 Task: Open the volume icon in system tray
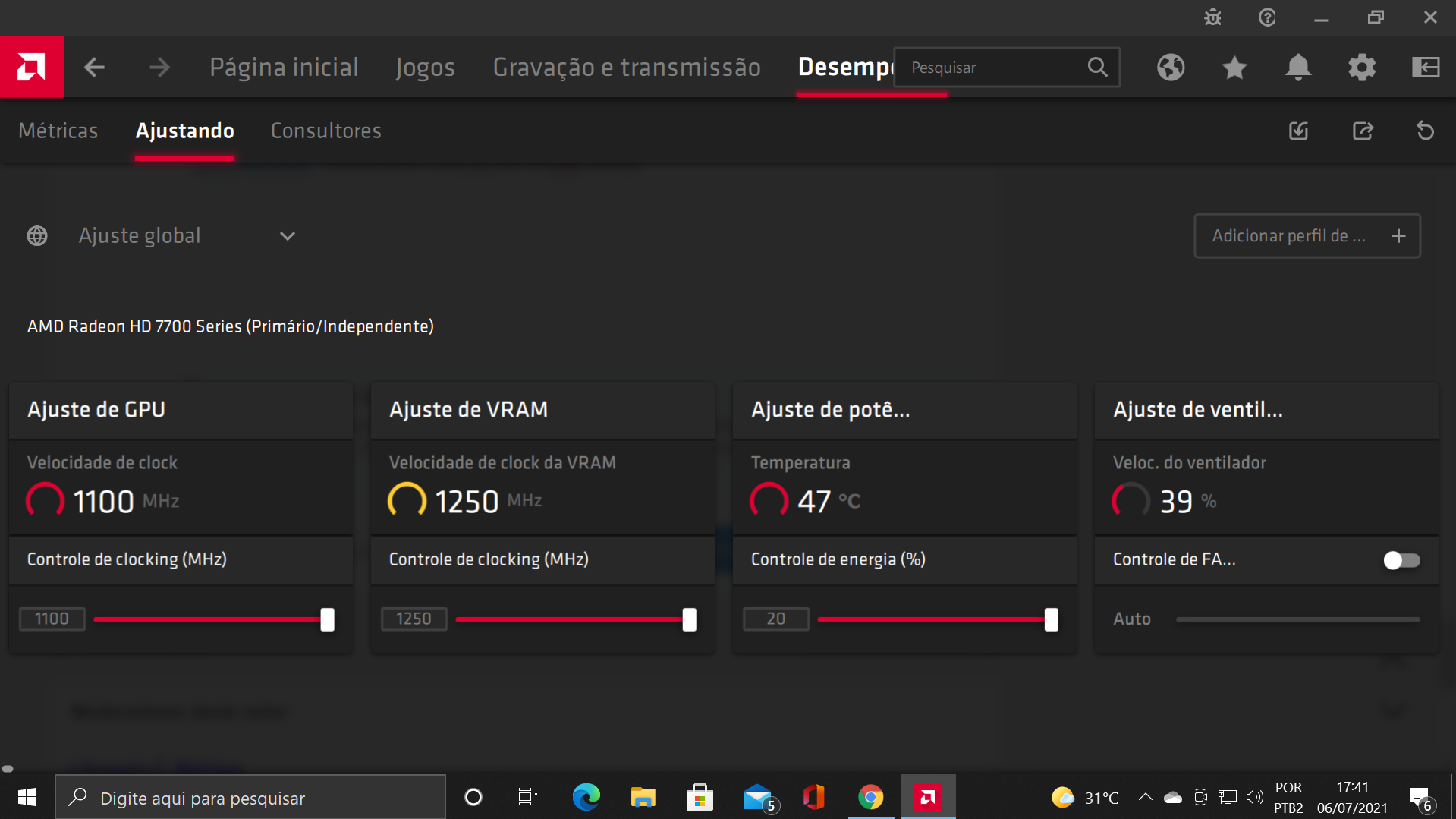point(1254,797)
